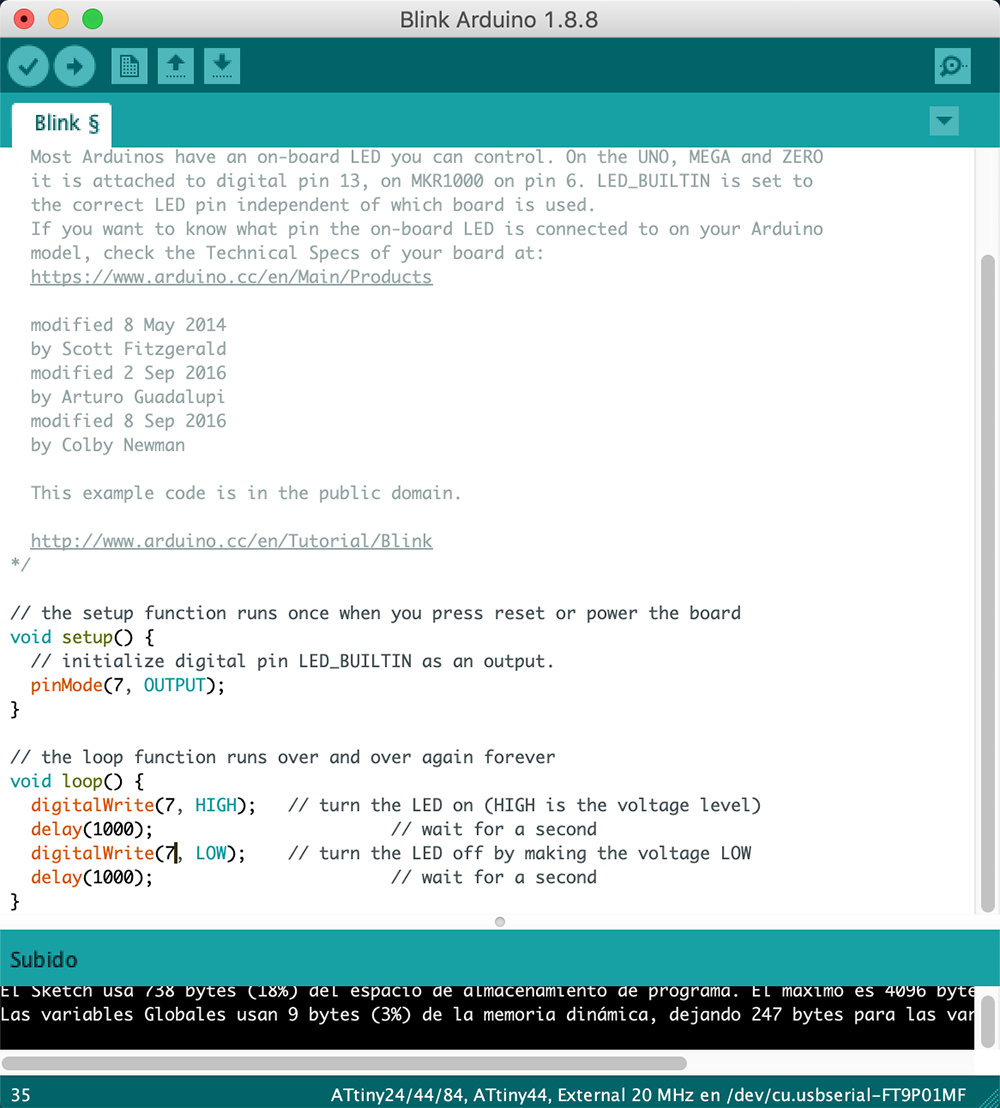Viewport: 1000px width, 1108px height.
Task: Click the editor vertical scrollbar
Action: pyautogui.click(x=987, y=583)
